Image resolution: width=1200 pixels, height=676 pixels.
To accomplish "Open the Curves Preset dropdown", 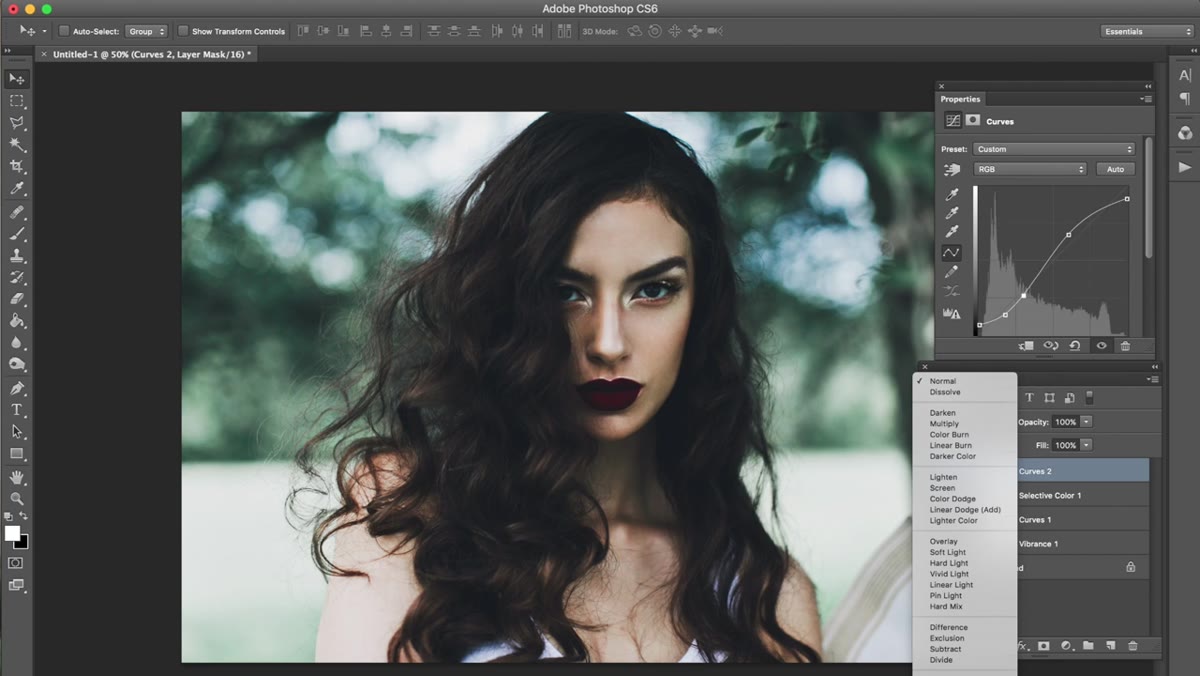I will coord(1055,149).
